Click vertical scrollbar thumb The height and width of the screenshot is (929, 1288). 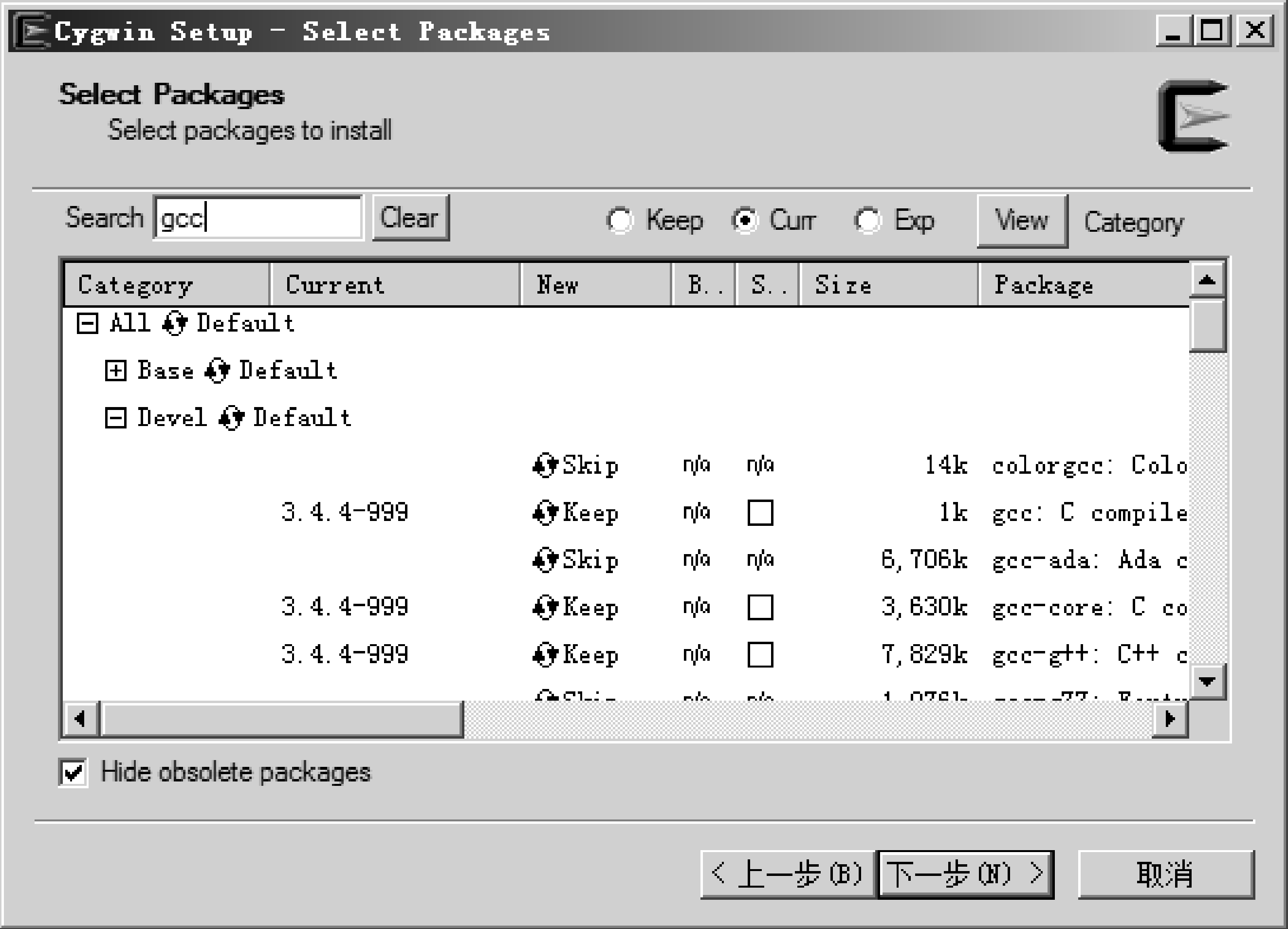[1207, 326]
